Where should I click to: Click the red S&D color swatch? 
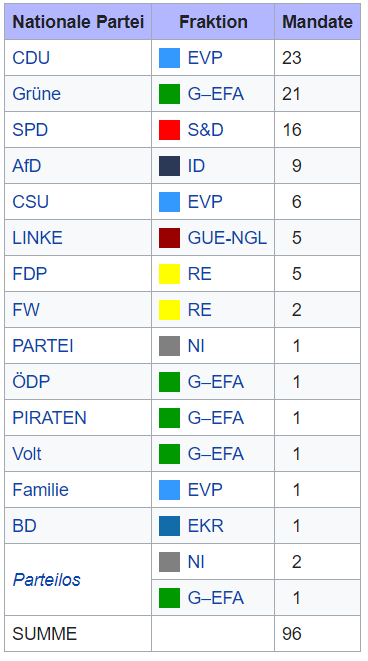169,130
